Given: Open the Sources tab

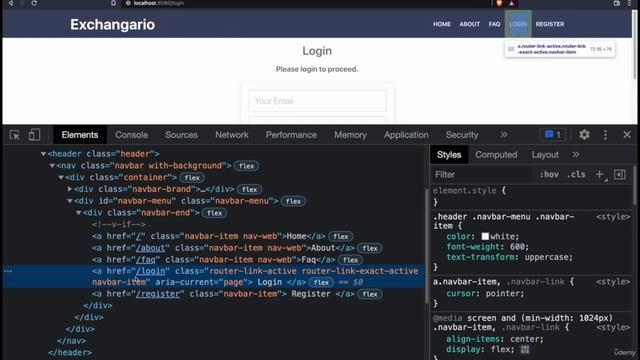Looking at the screenshot, I should (x=181, y=135).
